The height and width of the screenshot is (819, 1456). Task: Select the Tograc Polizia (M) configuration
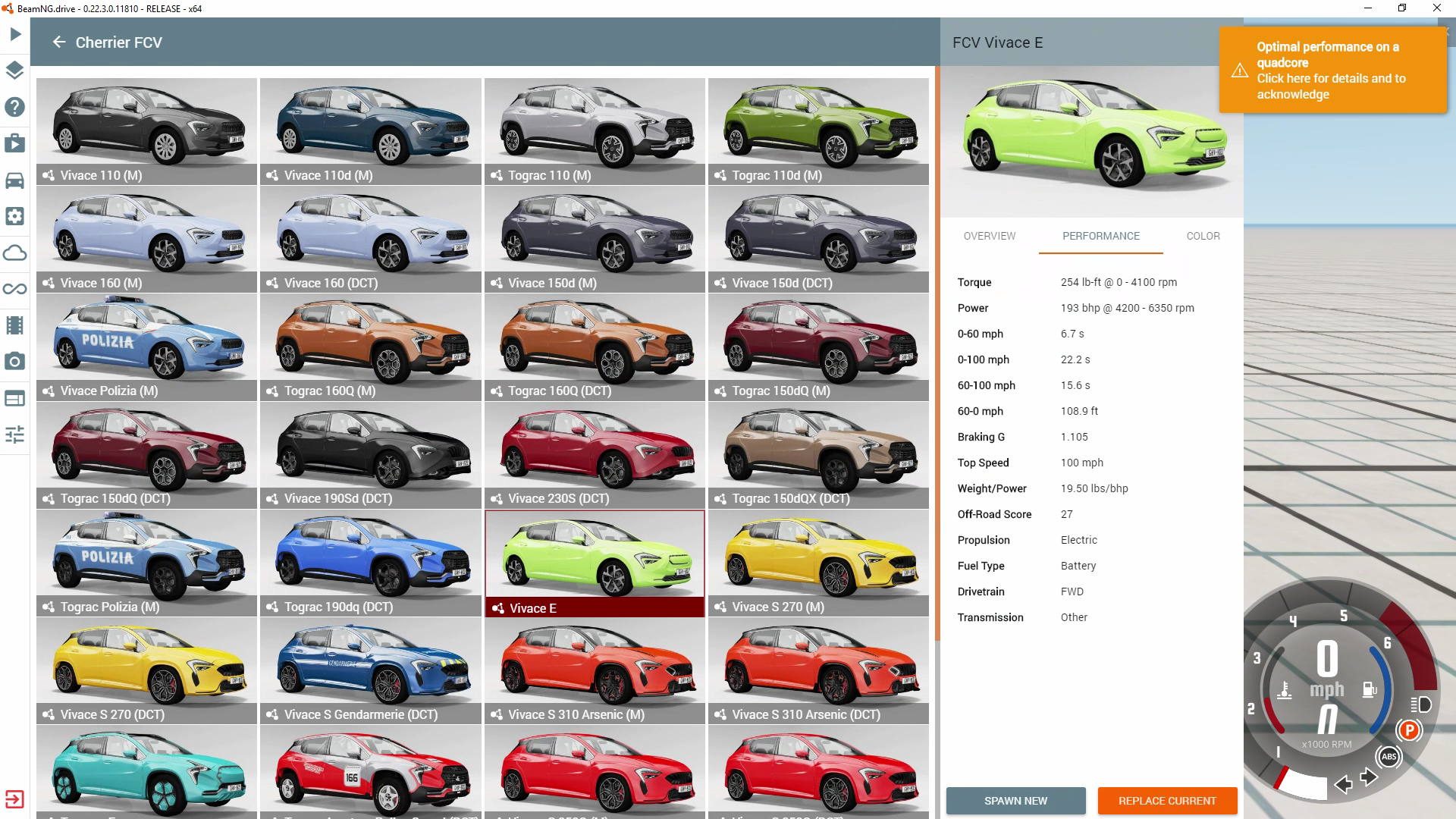point(146,563)
